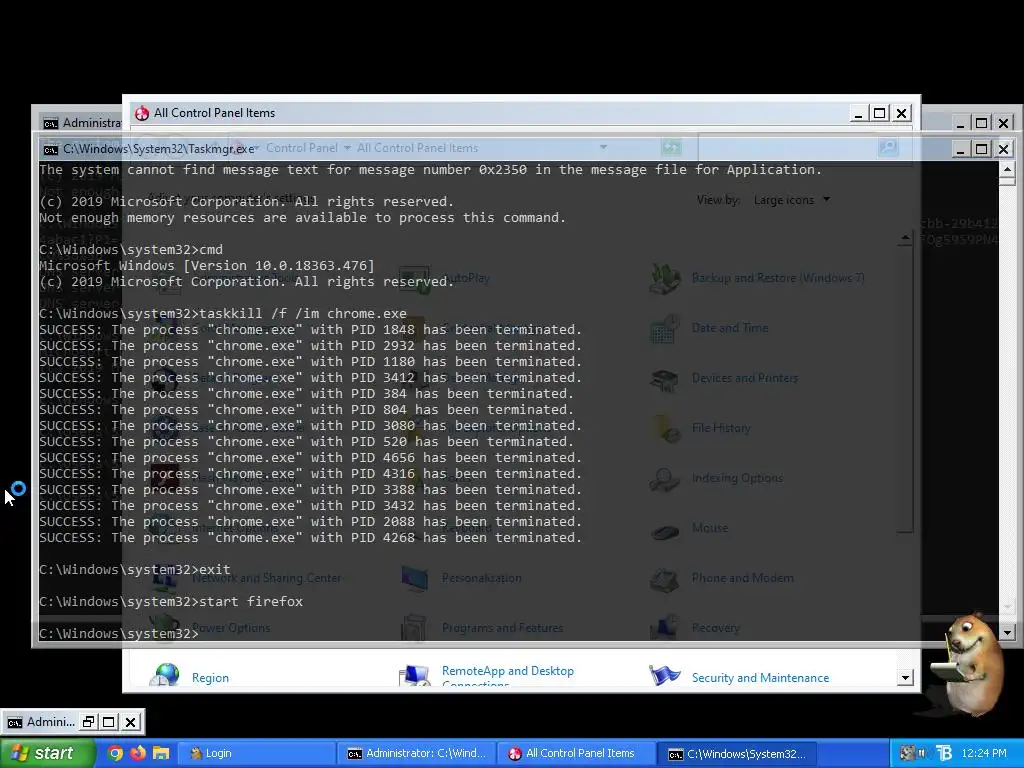Minimize the All Control Panel Items window
Image resolution: width=1024 pixels, height=768 pixels.
point(859,114)
